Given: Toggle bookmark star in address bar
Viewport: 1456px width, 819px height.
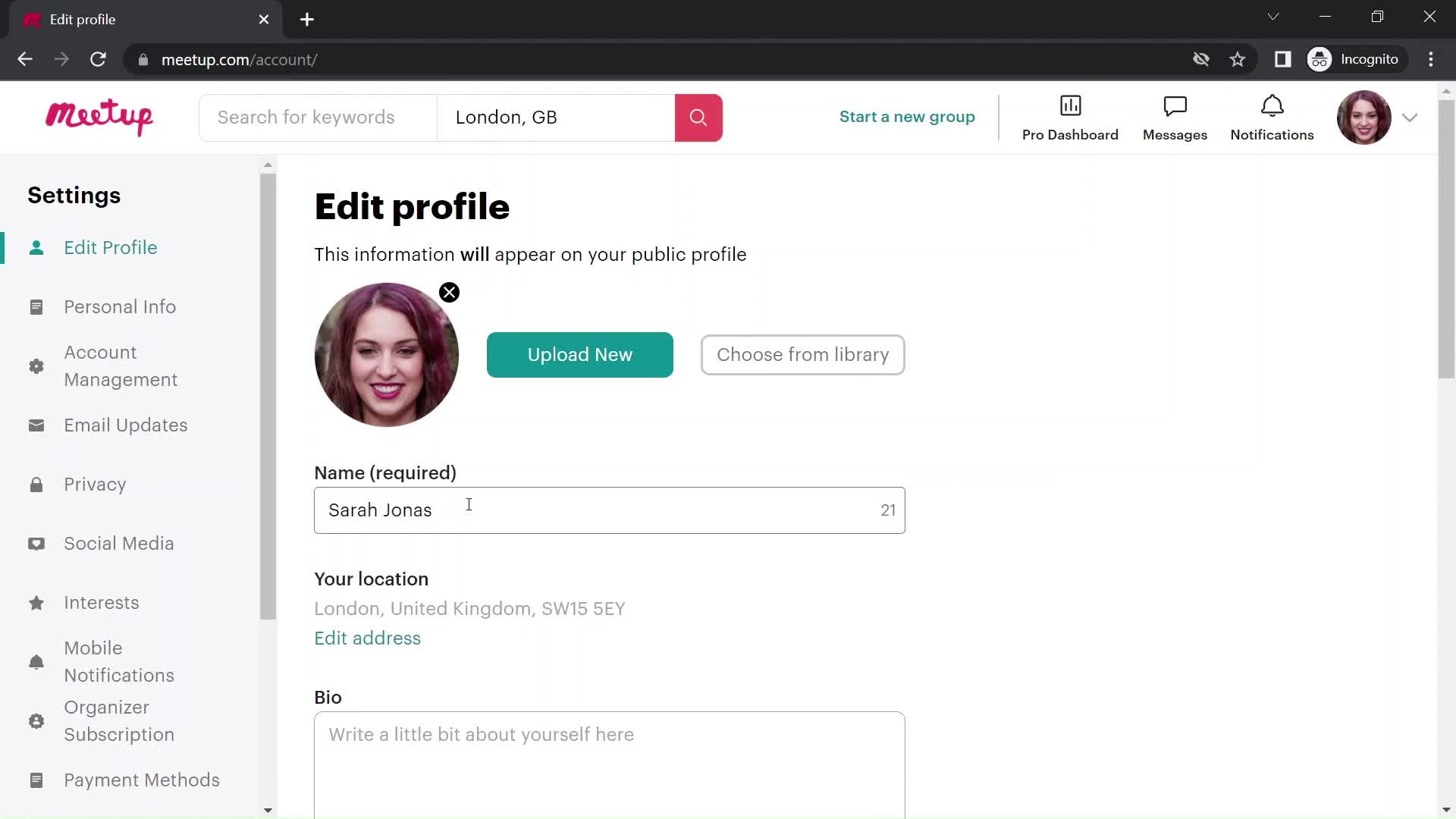Looking at the screenshot, I should point(1238,60).
